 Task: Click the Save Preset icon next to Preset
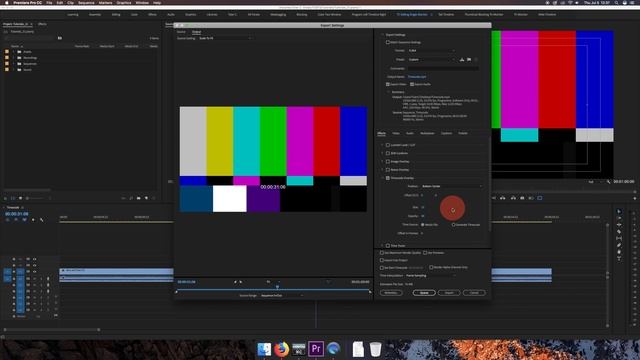462,60
